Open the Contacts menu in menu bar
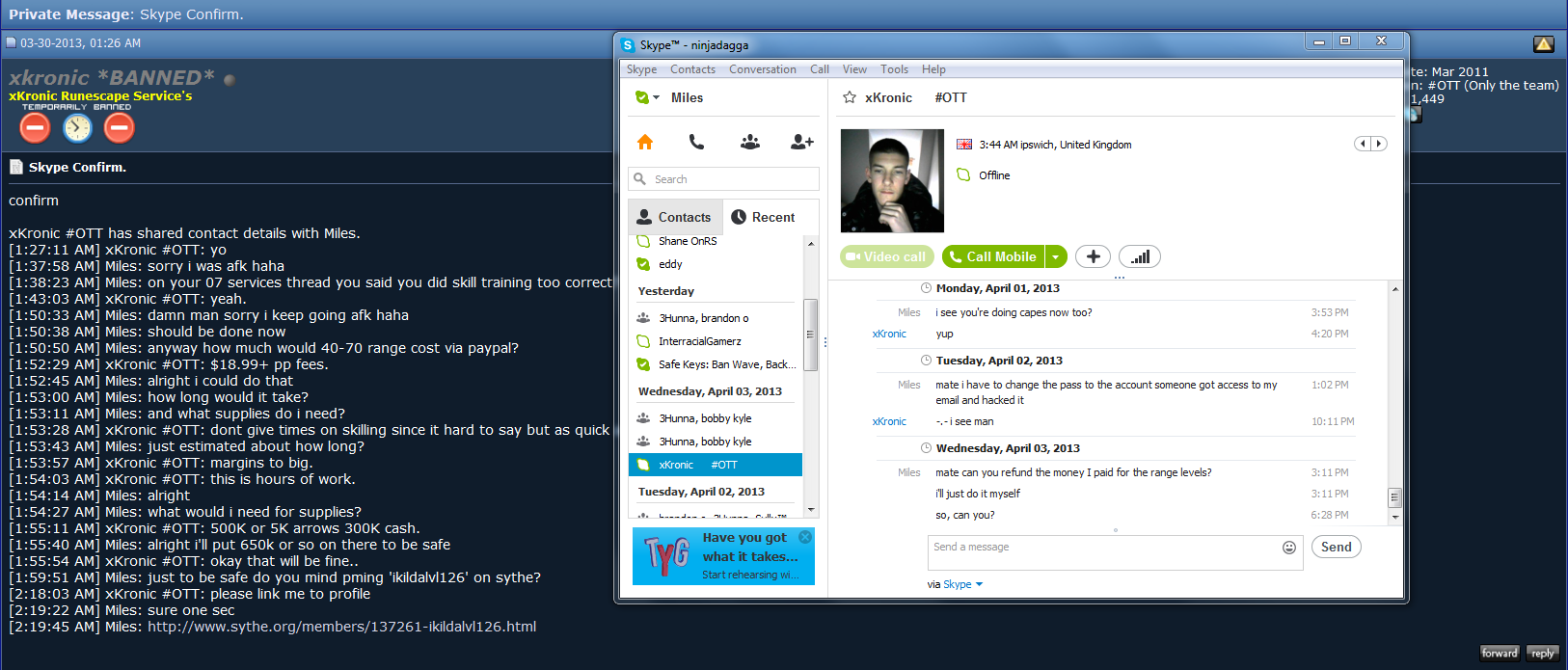Viewport: 1568px width, 670px height. [692, 69]
